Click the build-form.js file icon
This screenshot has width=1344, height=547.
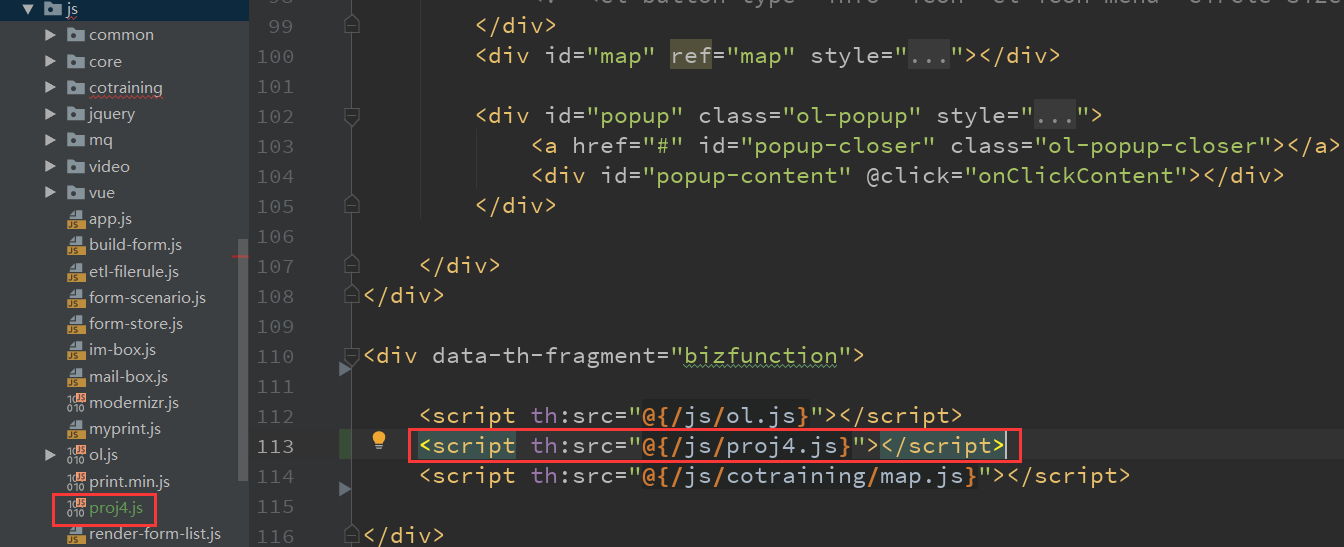click(76, 245)
